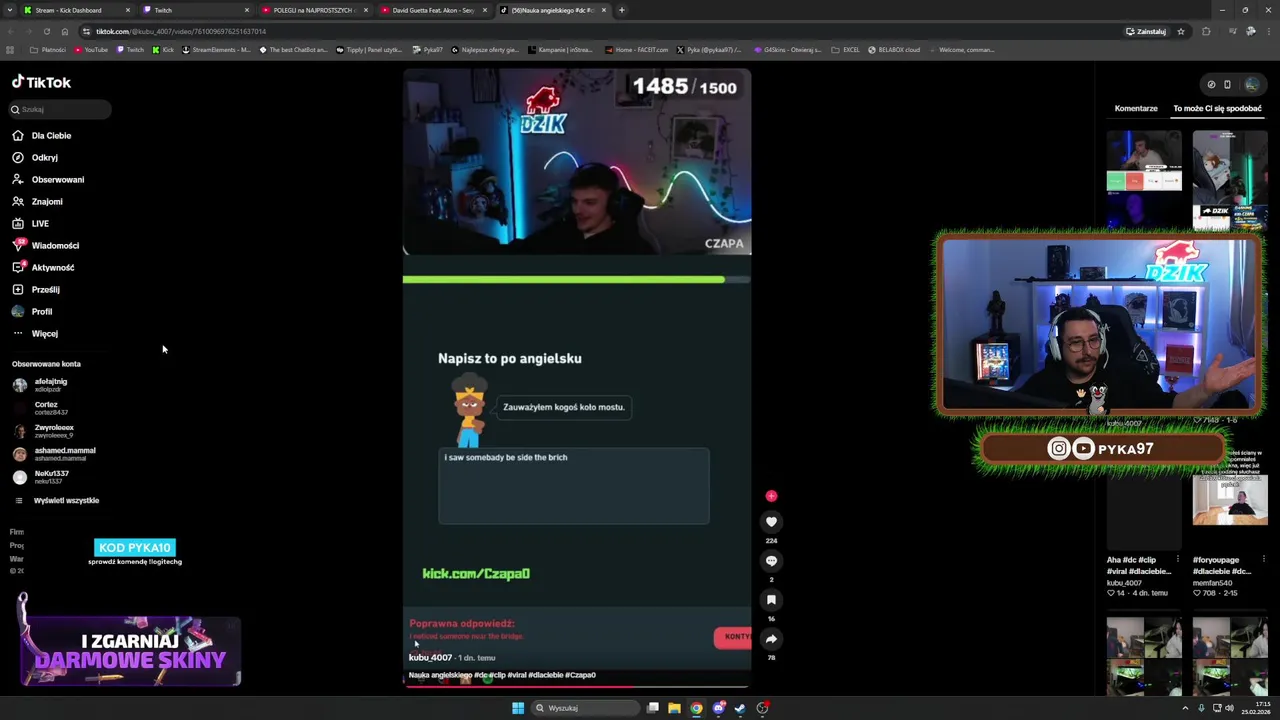Open Obserwowani in the sidebar

(57, 179)
